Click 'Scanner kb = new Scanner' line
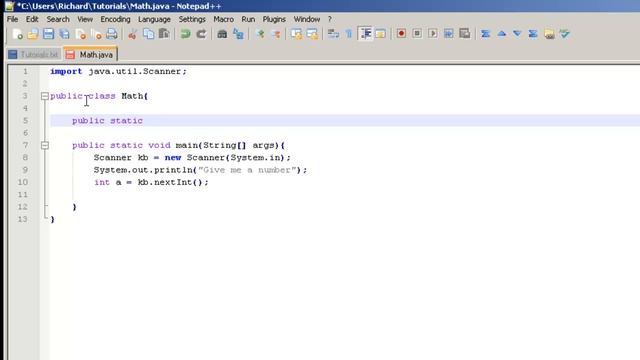The image size is (640, 360). click(192, 158)
